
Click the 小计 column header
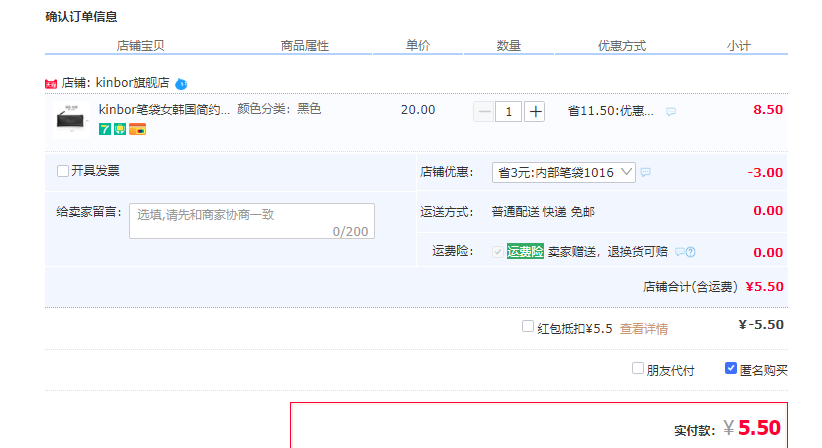pos(739,46)
